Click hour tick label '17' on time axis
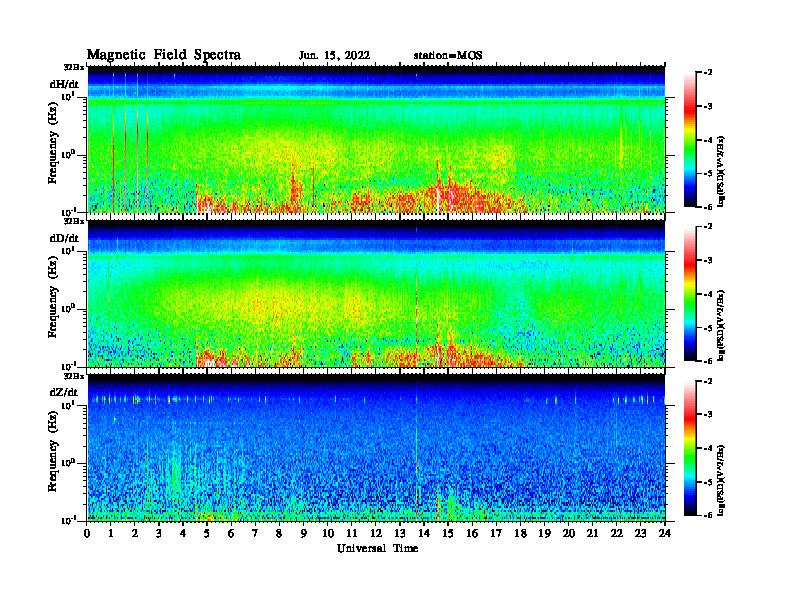The width and height of the screenshot is (792, 612). coord(496,533)
